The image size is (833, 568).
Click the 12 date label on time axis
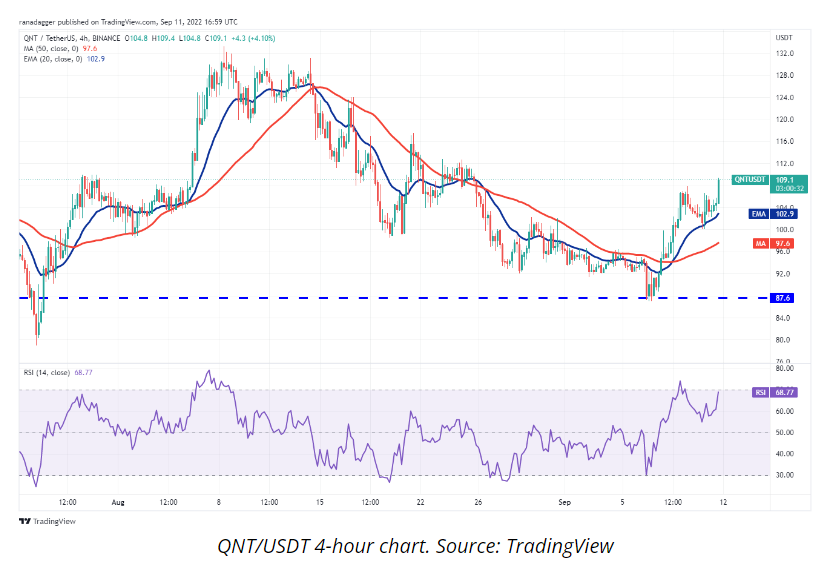click(723, 502)
